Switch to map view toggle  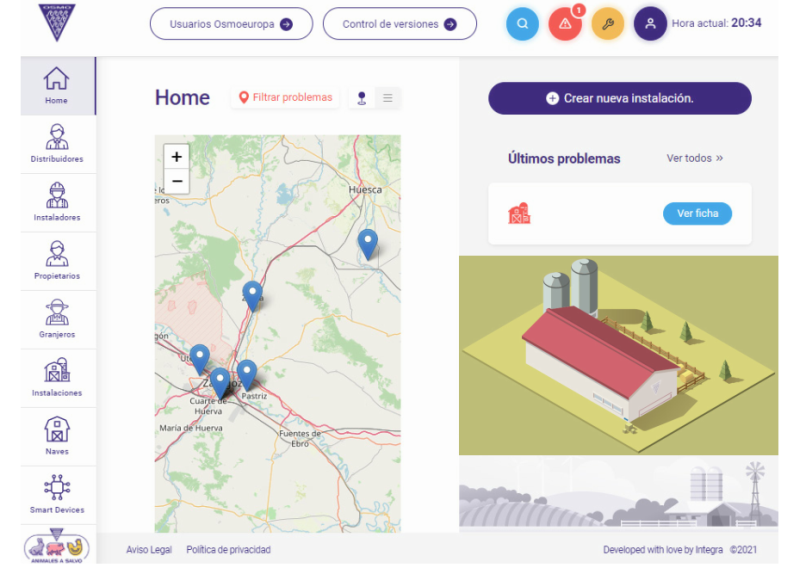click(361, 98)
